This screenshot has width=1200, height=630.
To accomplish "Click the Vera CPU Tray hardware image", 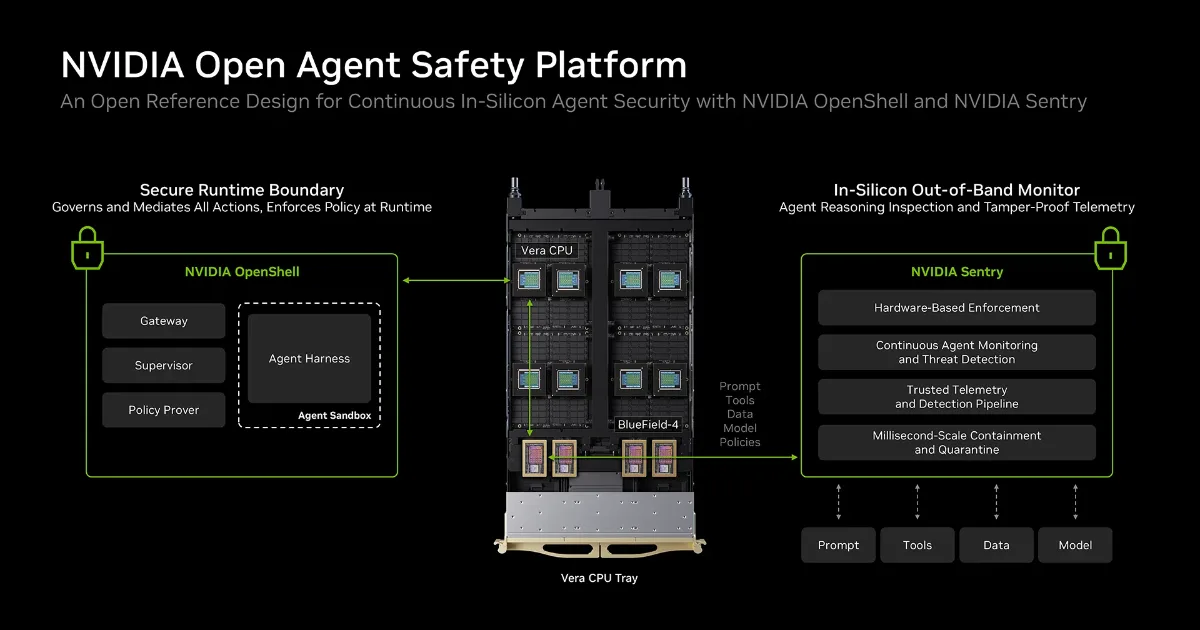I will point(599,370).
